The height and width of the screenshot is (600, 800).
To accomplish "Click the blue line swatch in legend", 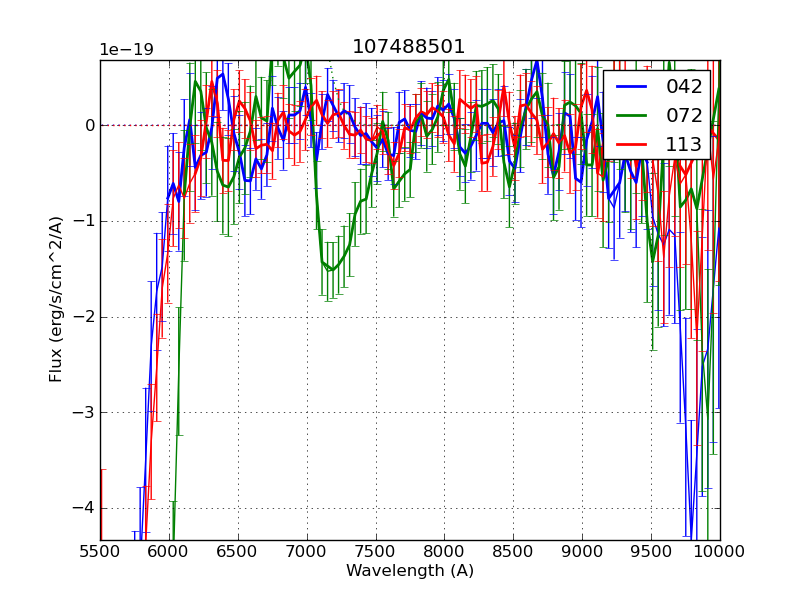I will click(x=632, y=86).
